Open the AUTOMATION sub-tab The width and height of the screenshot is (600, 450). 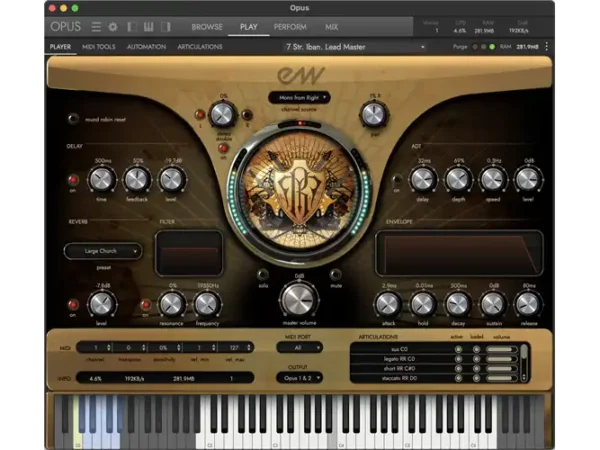pyautogui.click(x=147, y=47)
